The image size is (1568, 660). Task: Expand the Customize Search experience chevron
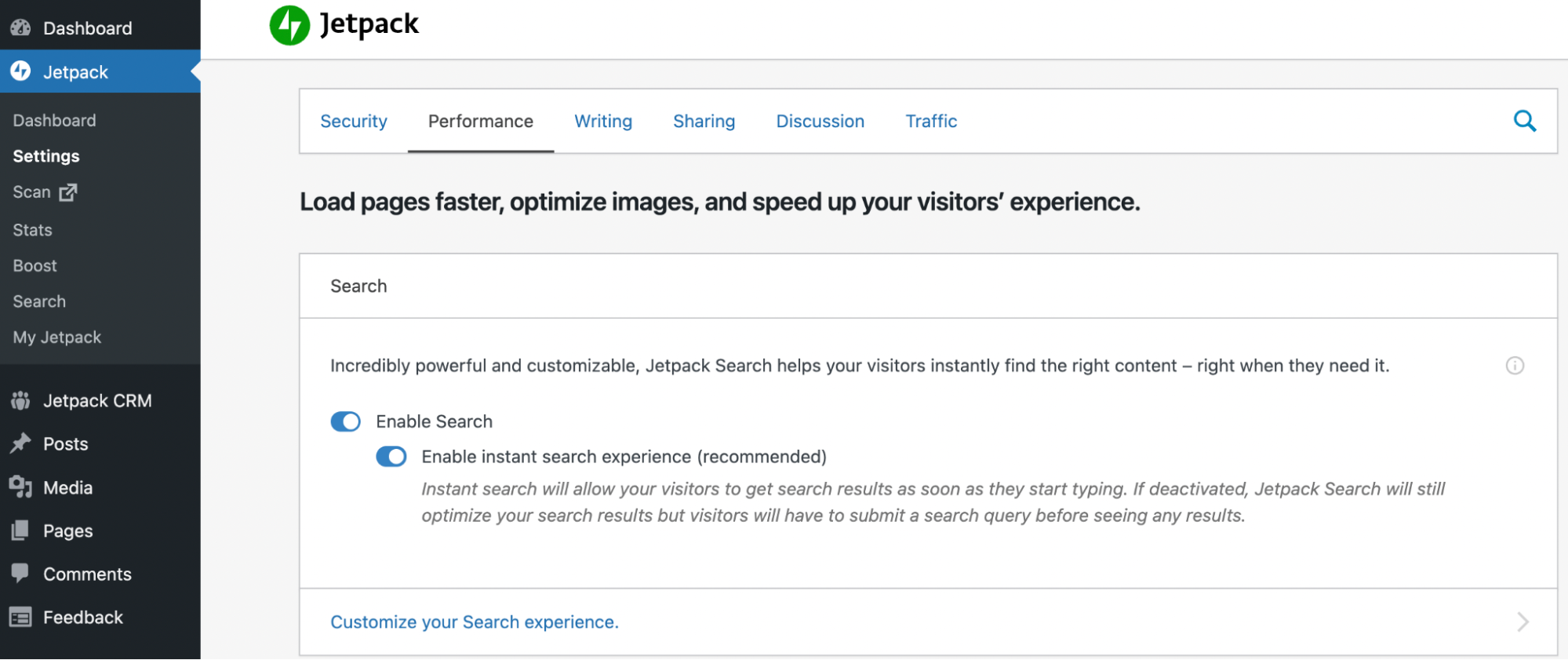pos(1523,622)
